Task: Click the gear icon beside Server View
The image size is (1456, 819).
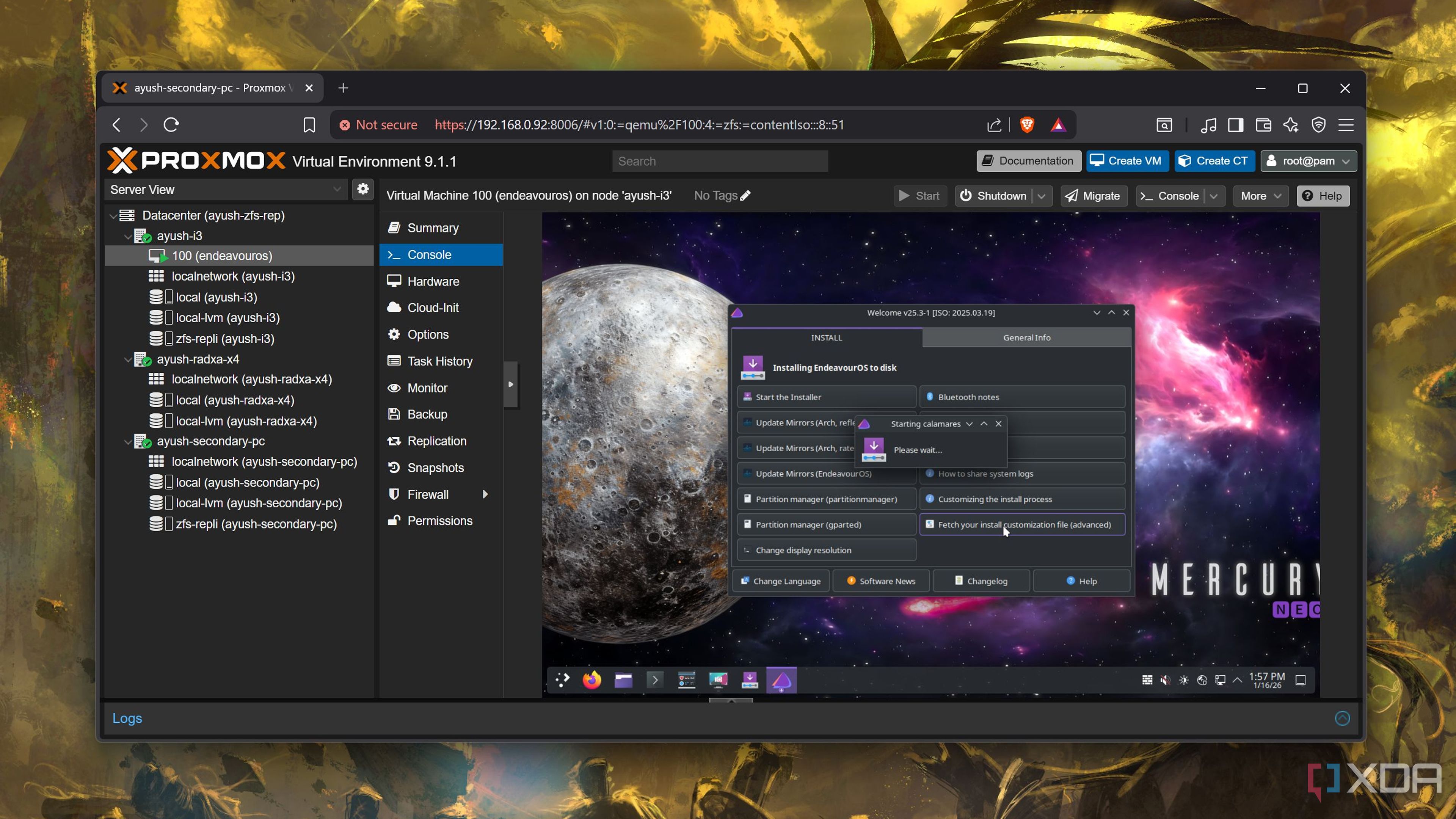Action: (x=363, y=189)
